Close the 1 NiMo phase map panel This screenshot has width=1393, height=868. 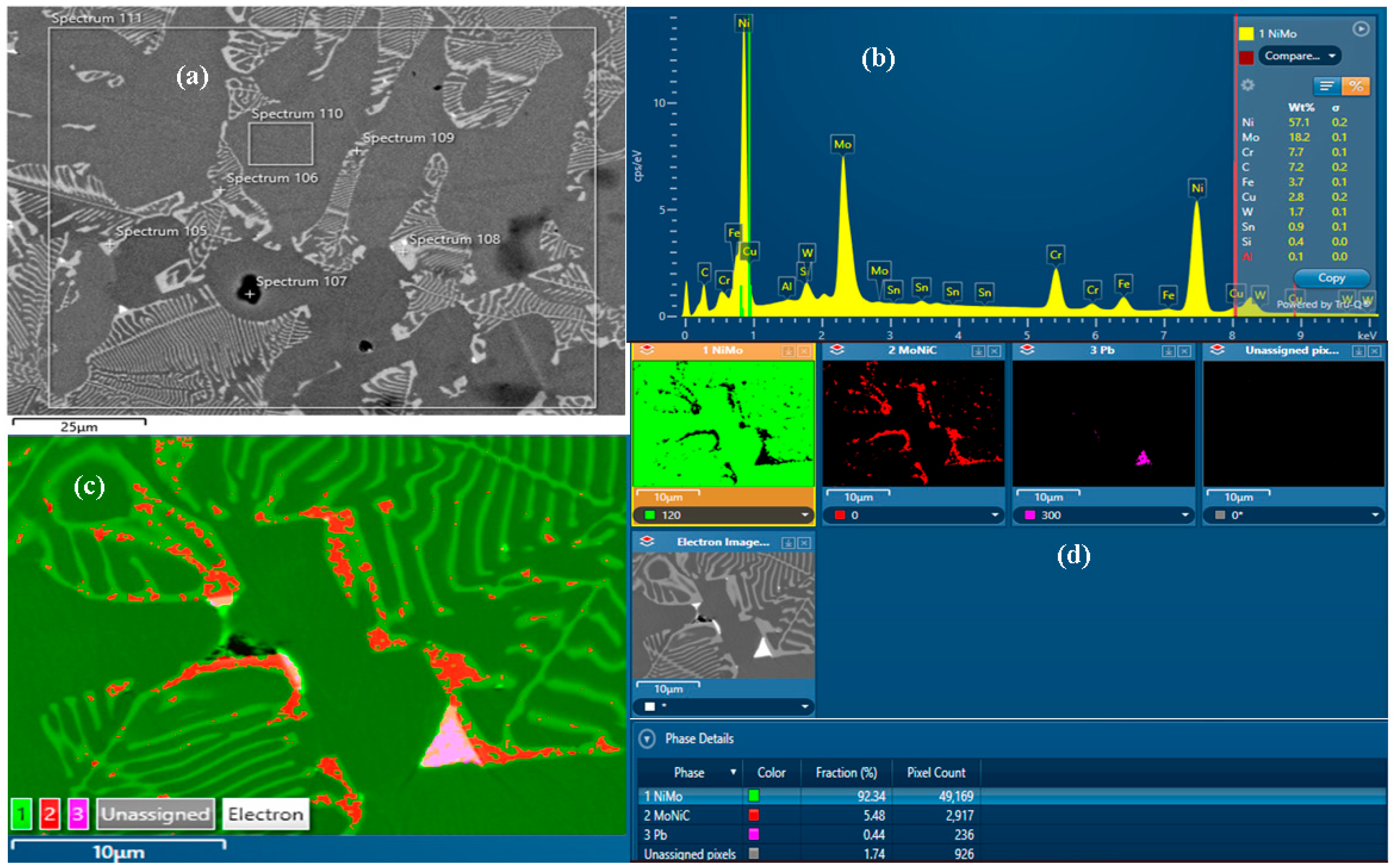tap(804, 351)
